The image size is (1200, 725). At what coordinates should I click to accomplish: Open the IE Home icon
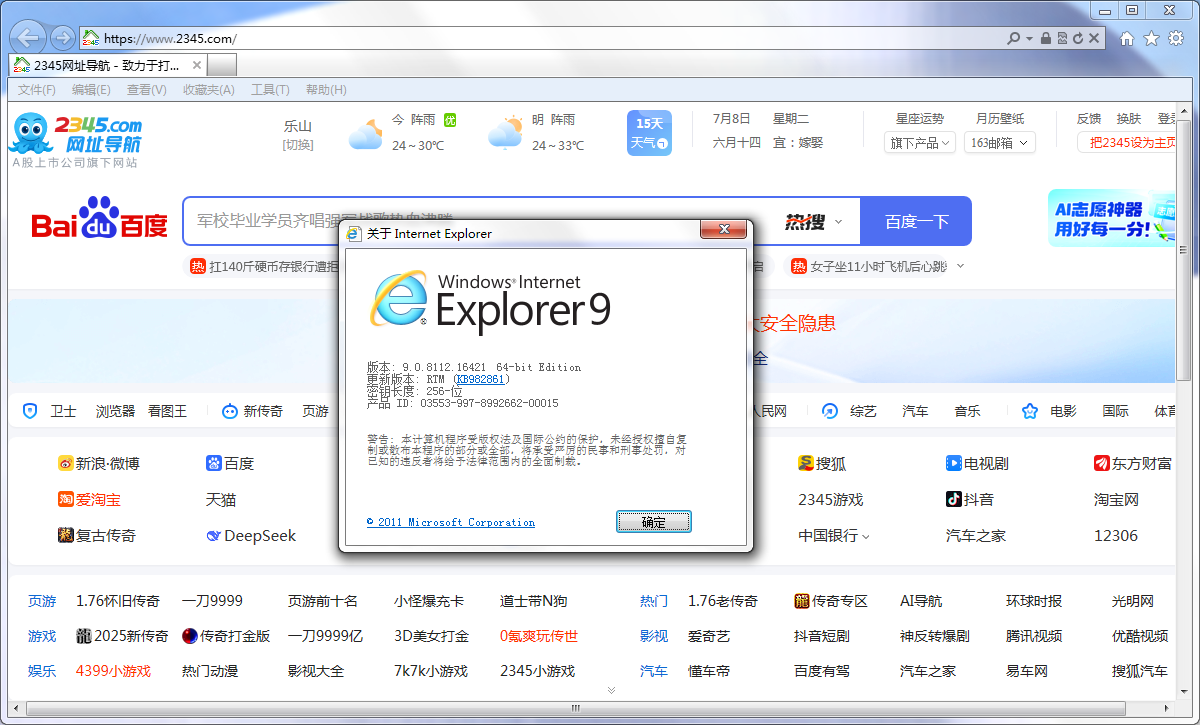tap(1127, 38)
